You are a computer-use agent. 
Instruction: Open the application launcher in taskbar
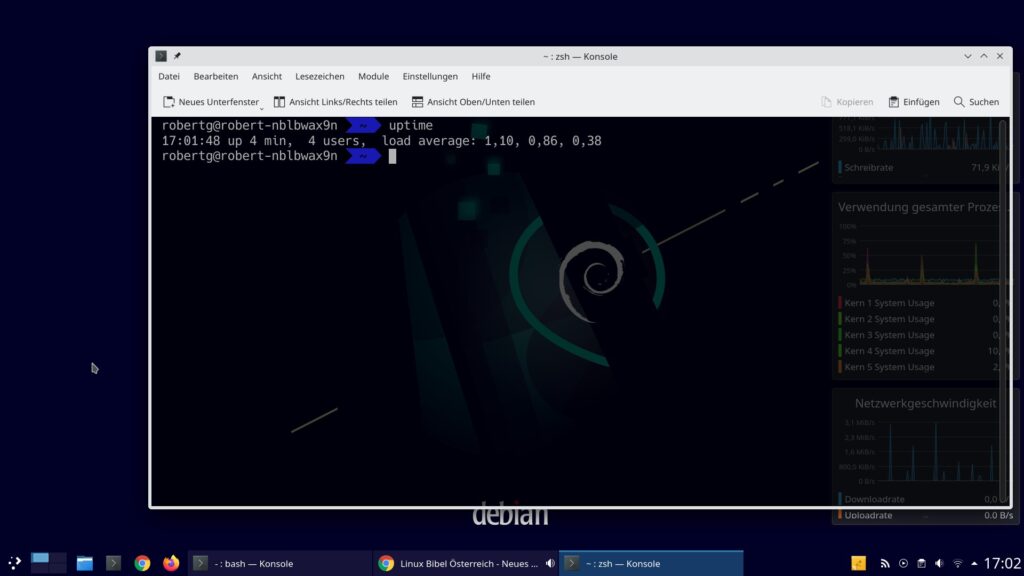tap(14, 563)
